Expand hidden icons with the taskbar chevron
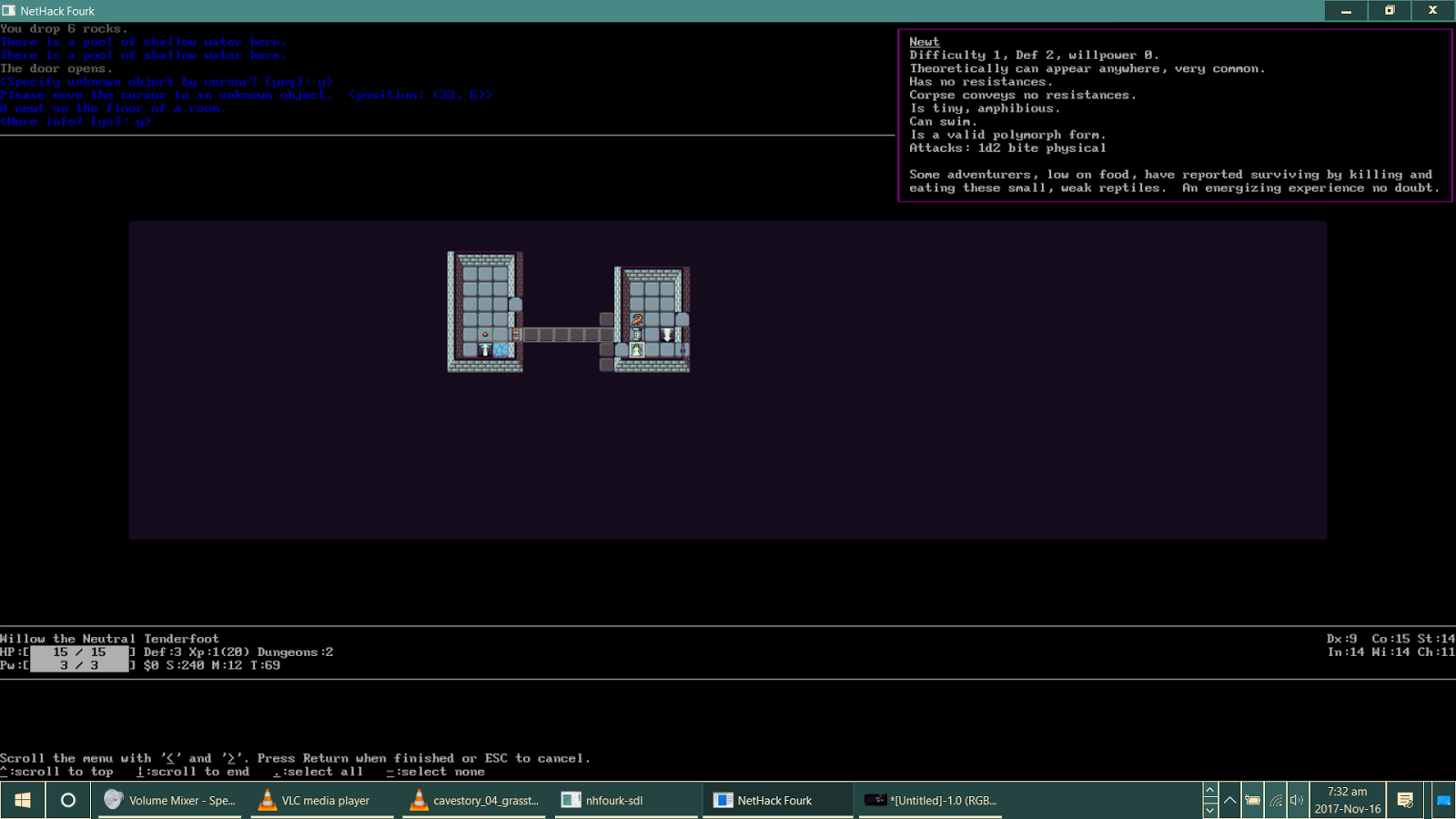The image size is (1456, 819). pos(1230,801)
